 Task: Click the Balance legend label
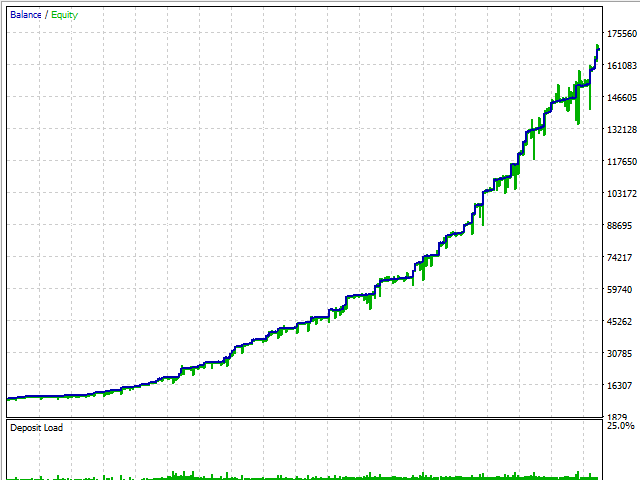(x=26, y=15)
